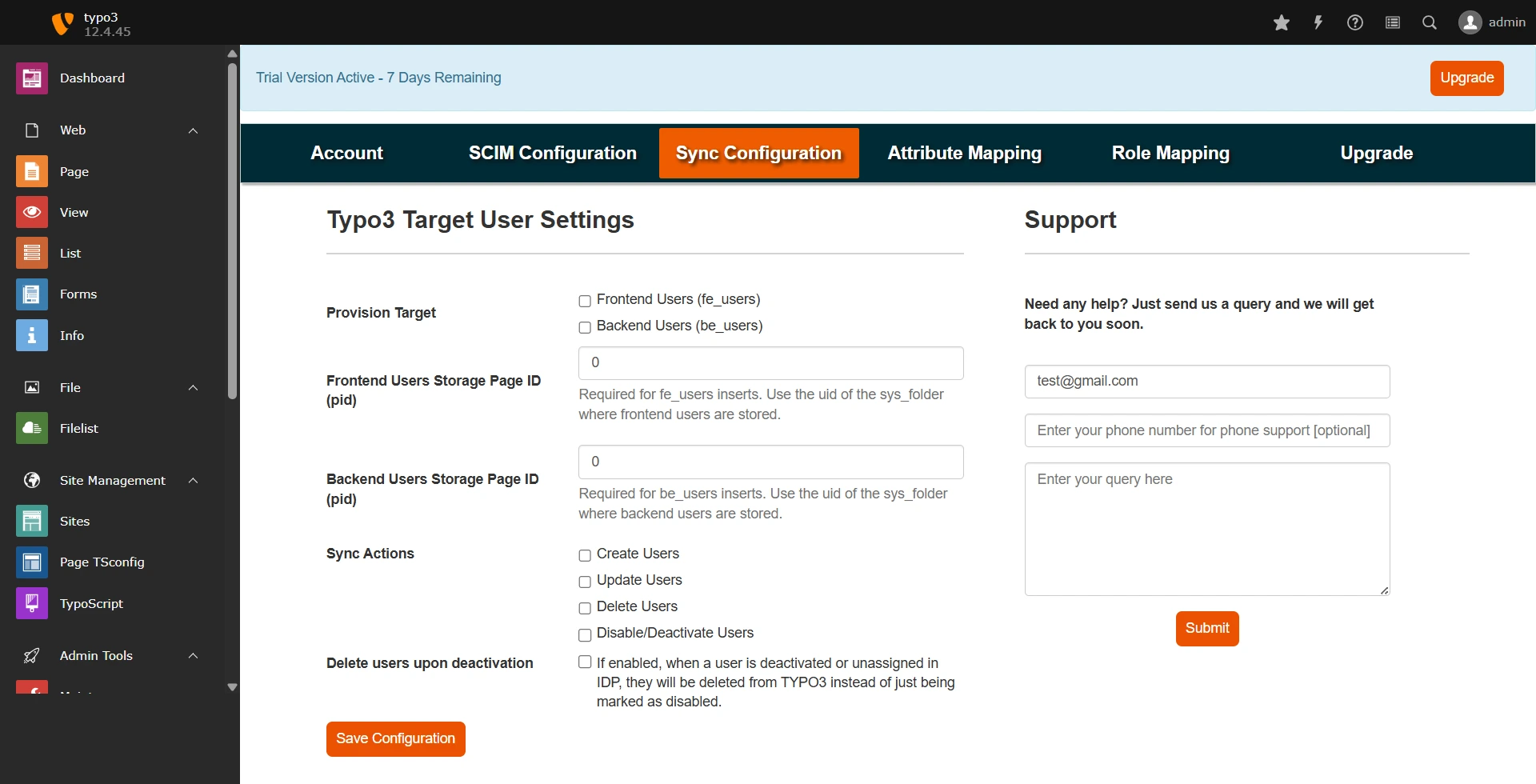Screen dimensions: 1536x784
Task: Click the Save Configuration button
Action: 396,739
